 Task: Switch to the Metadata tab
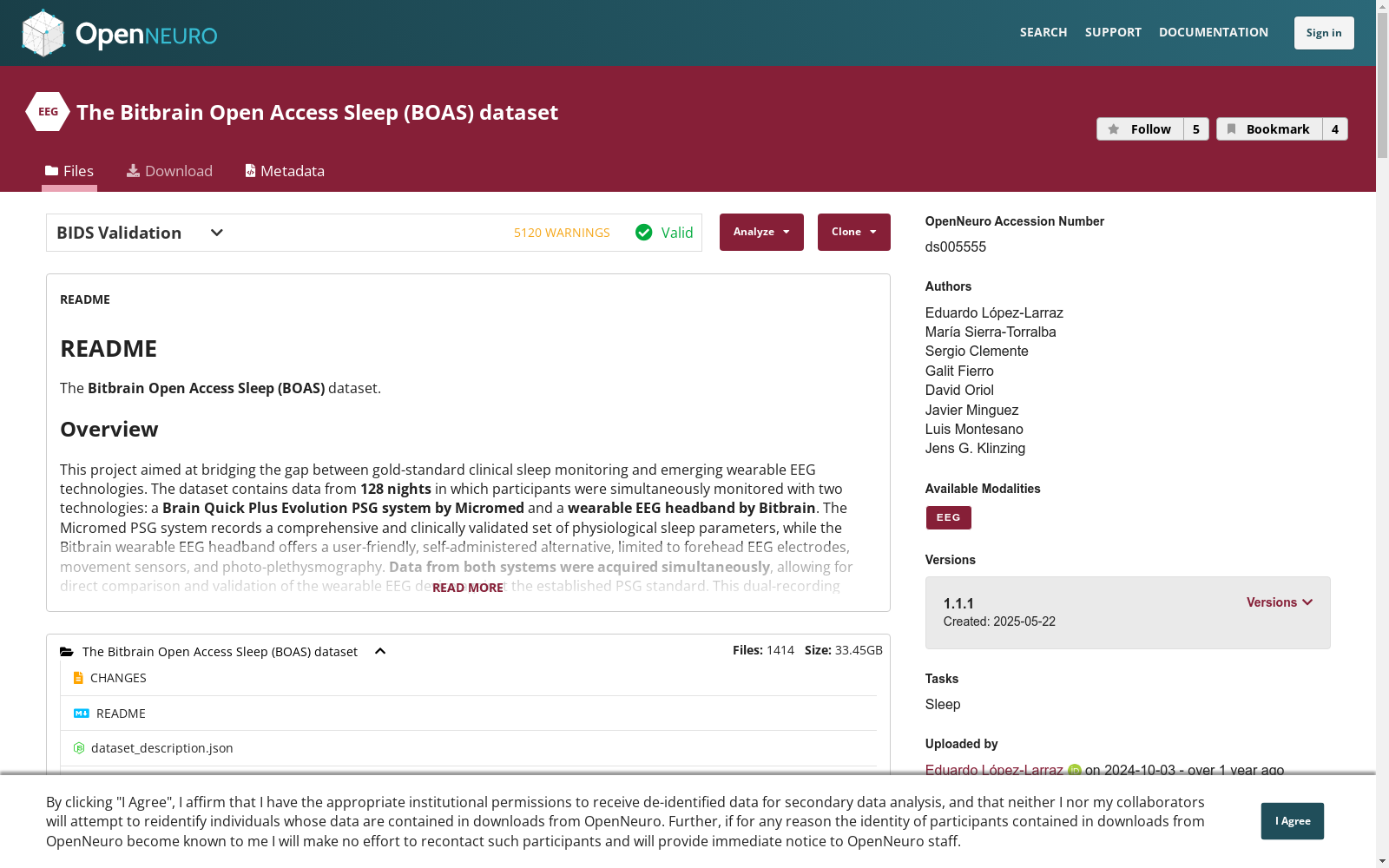(x=285, y=171)
